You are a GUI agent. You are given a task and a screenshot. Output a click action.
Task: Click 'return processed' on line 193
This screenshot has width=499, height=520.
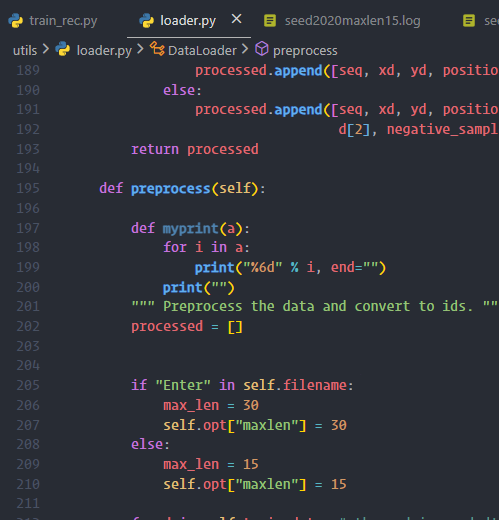(195, 149)
